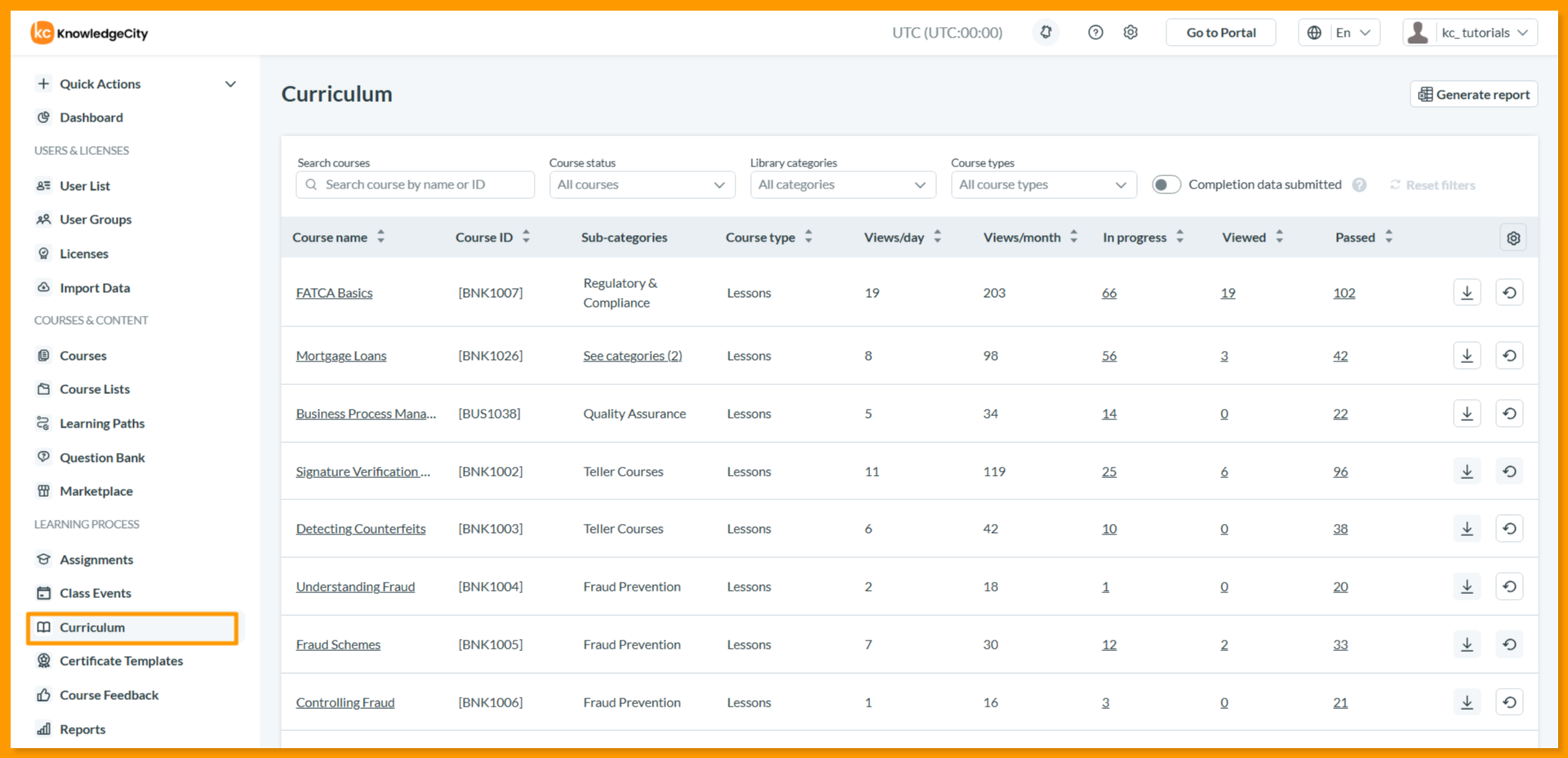This screenshot has height=758, width=1568.
Task: Open the FATCA Basics course link
Action: [x=334, y=293]
